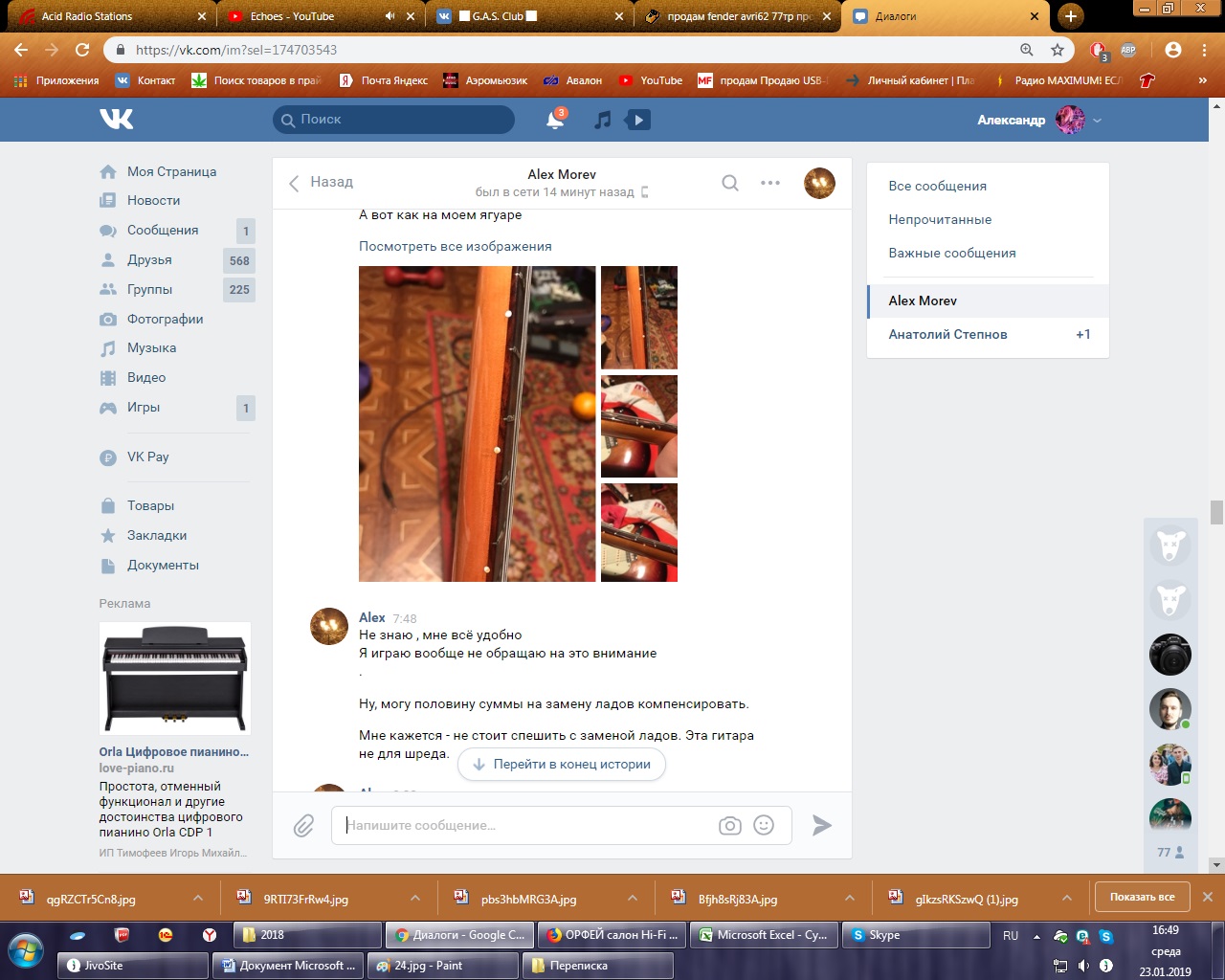Screen dimensions: 1225x980
Task: Open Документы in sidebar
Action: pos(163,565)
